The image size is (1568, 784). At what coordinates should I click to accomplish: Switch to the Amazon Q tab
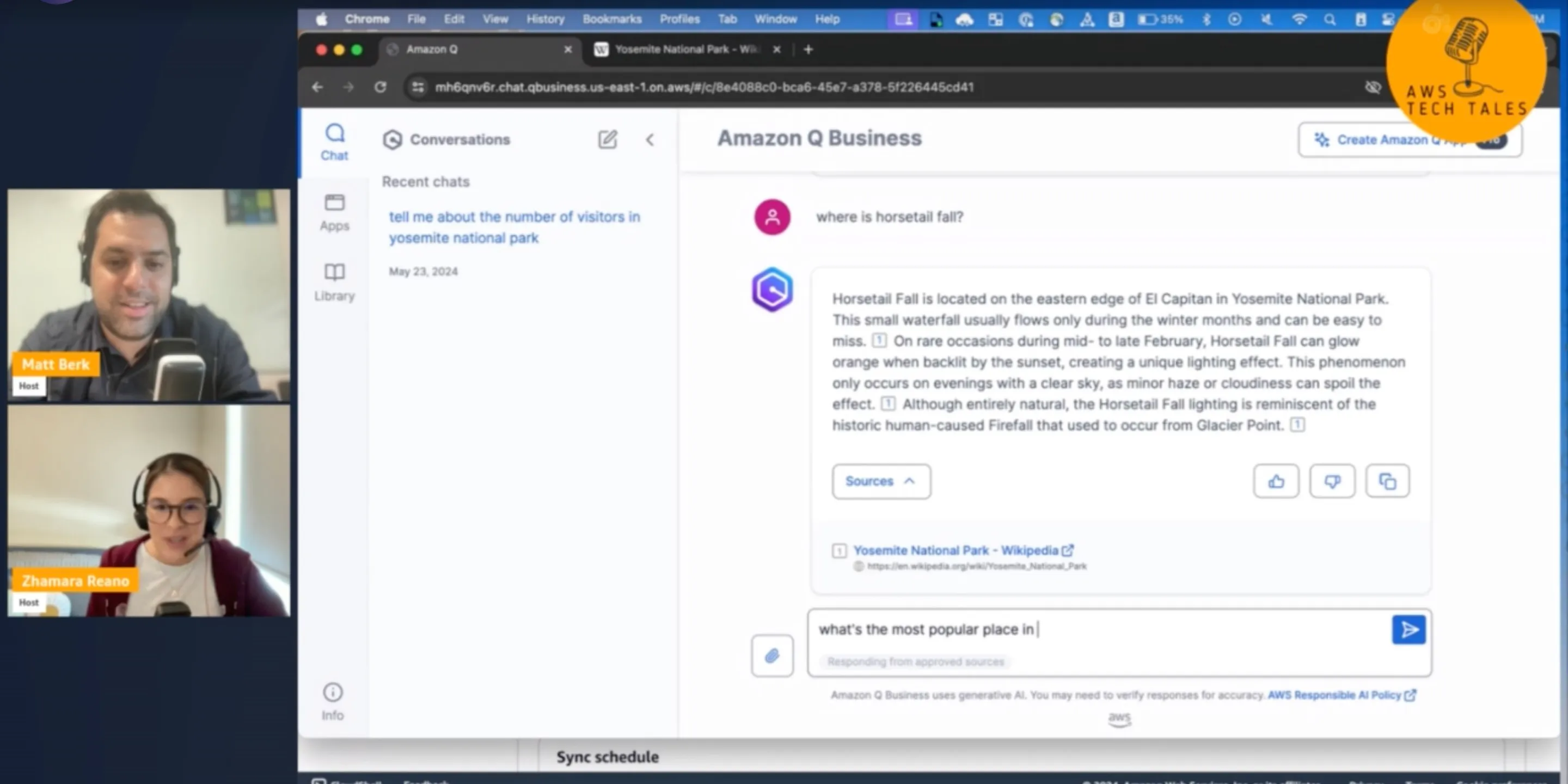pos(479,50)
